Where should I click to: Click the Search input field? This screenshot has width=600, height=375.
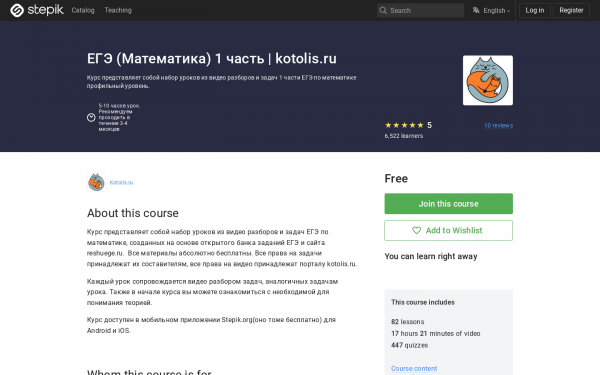[x=420, y=10]
